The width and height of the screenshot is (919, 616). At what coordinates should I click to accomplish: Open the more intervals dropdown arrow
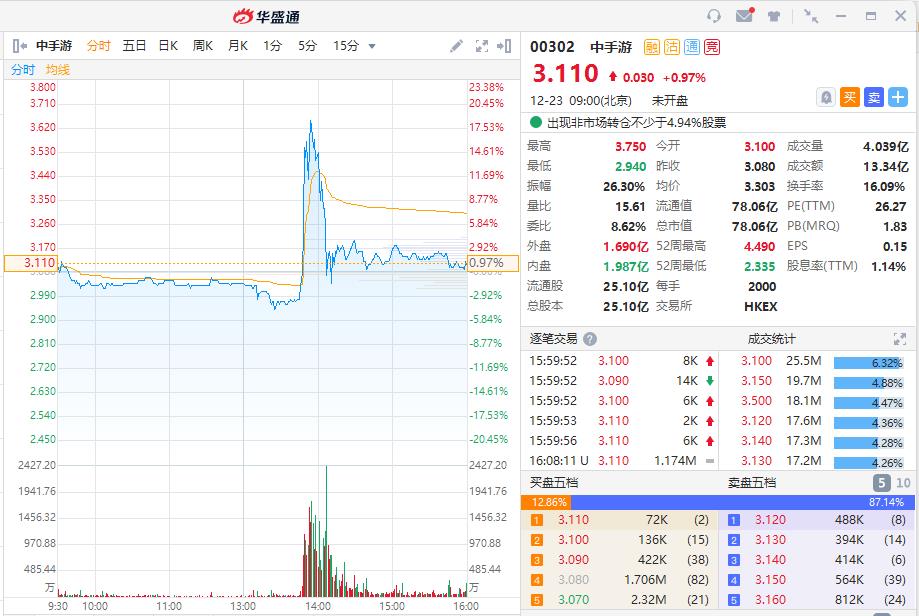point(372,46)
